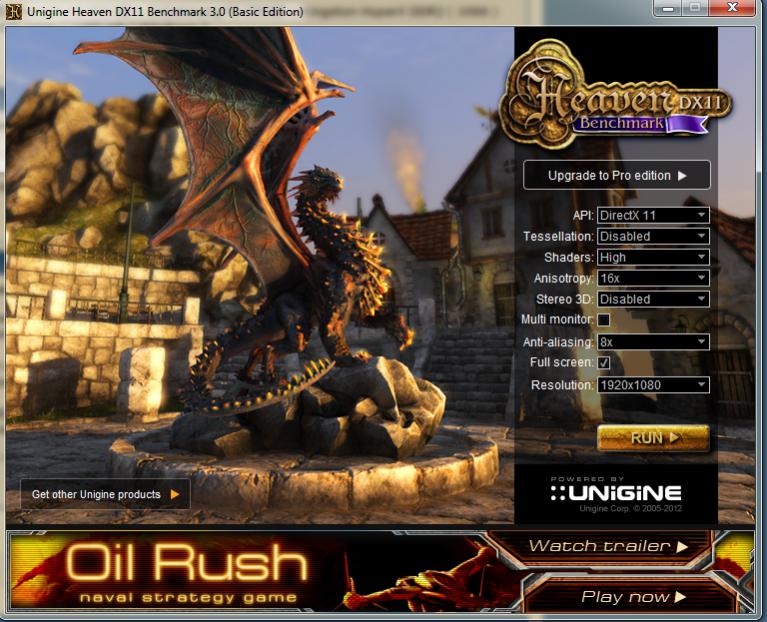Image resolution: width=767 pixels, height=622 pixels.
Task: Click the "Tessellation:" label
Action: point(558,237)
